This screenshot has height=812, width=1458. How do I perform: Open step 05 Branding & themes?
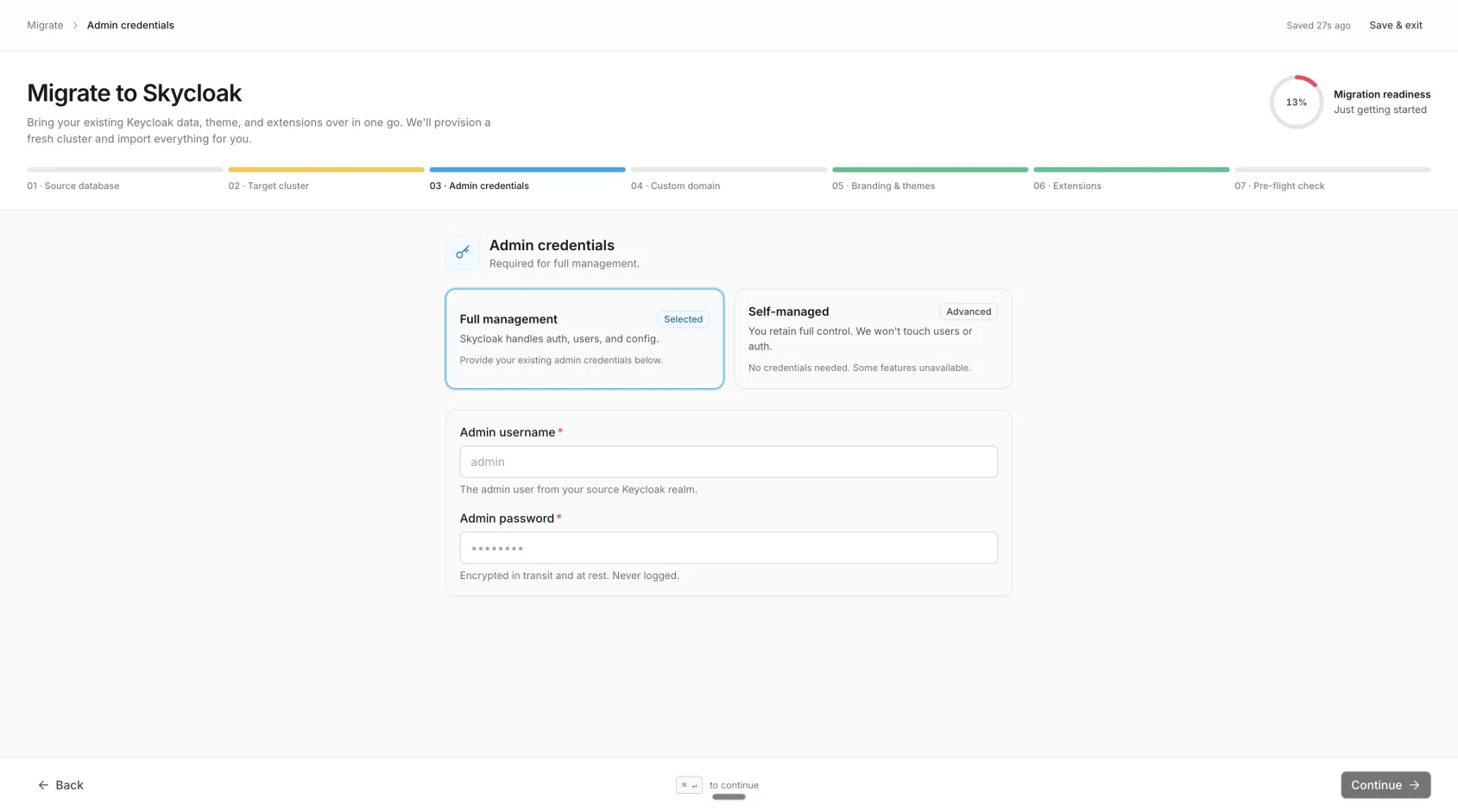coord(930,179)
